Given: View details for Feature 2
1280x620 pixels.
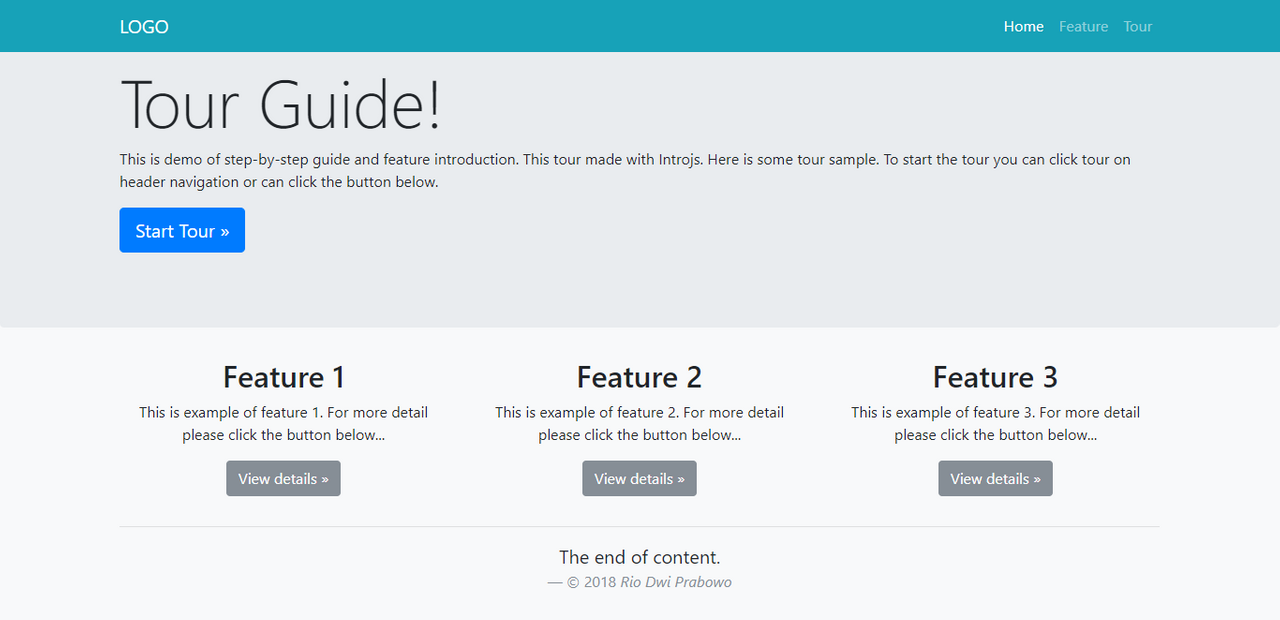Looking at the screenshot, I should click(x=639, y=479).
